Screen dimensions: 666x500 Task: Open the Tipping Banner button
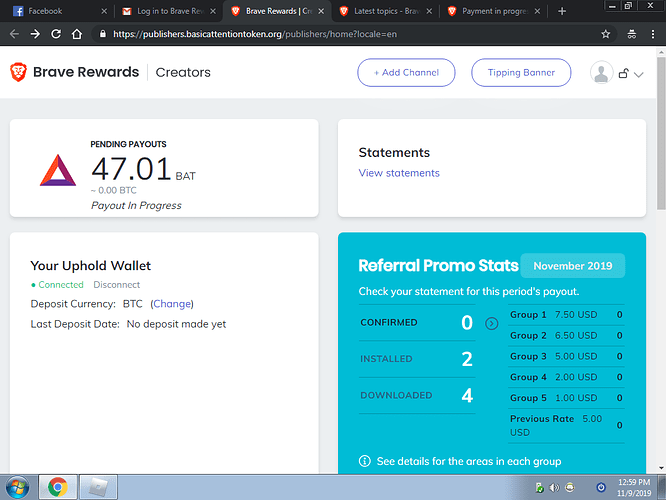[521, 73]
